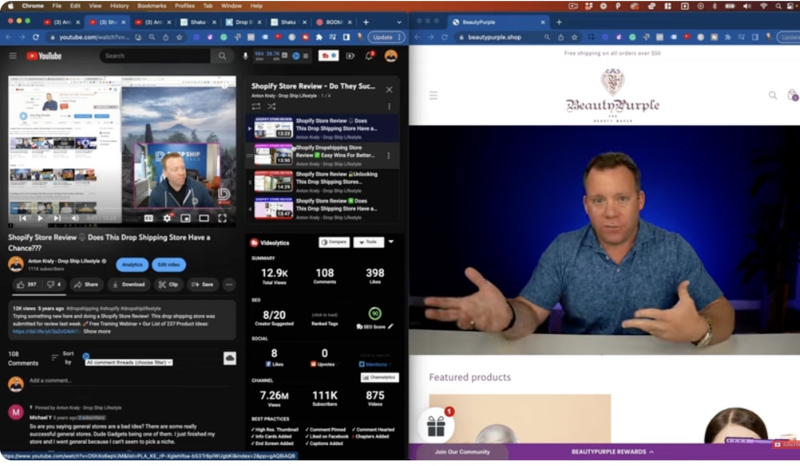Like the video showing 397 likes
The image size is (800, 466).
click(27, 284)
